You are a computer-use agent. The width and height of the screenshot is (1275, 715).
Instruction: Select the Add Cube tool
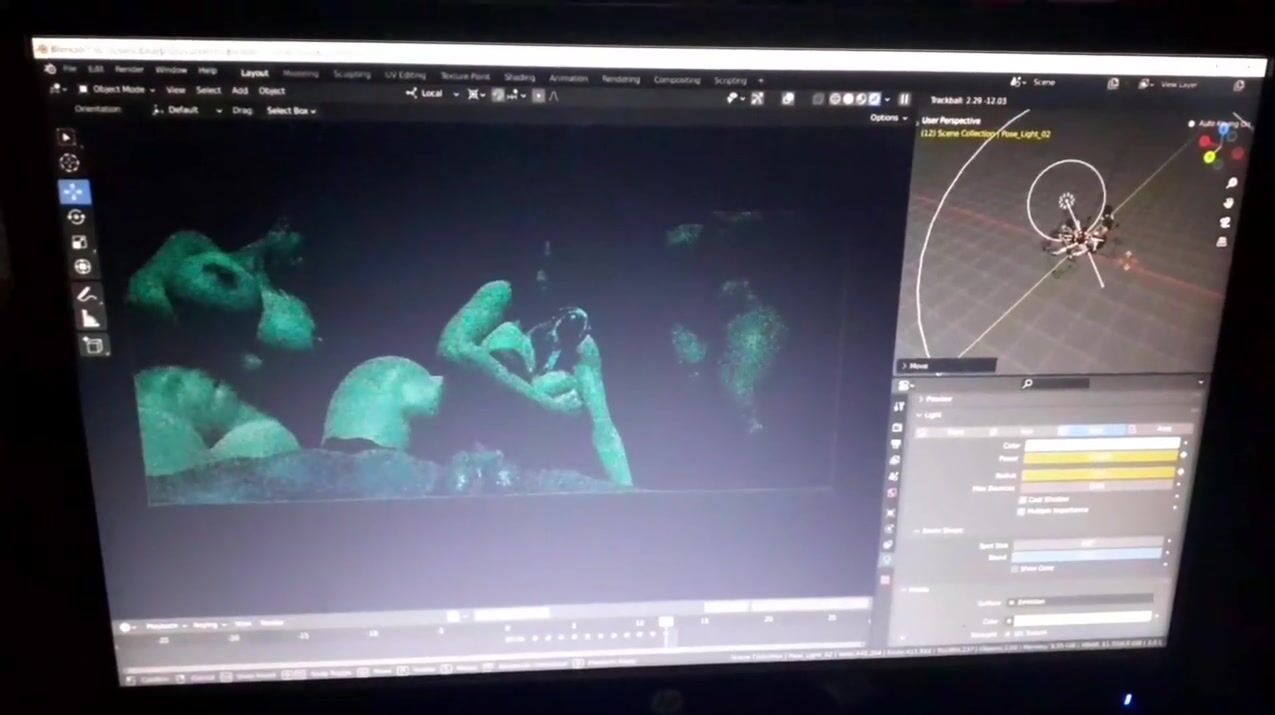click(93, 346)
